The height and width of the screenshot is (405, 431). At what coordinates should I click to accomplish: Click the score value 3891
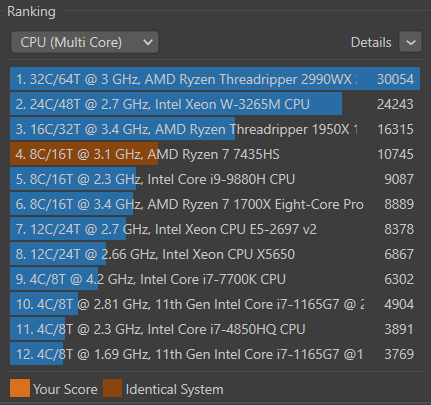point(399,329)
